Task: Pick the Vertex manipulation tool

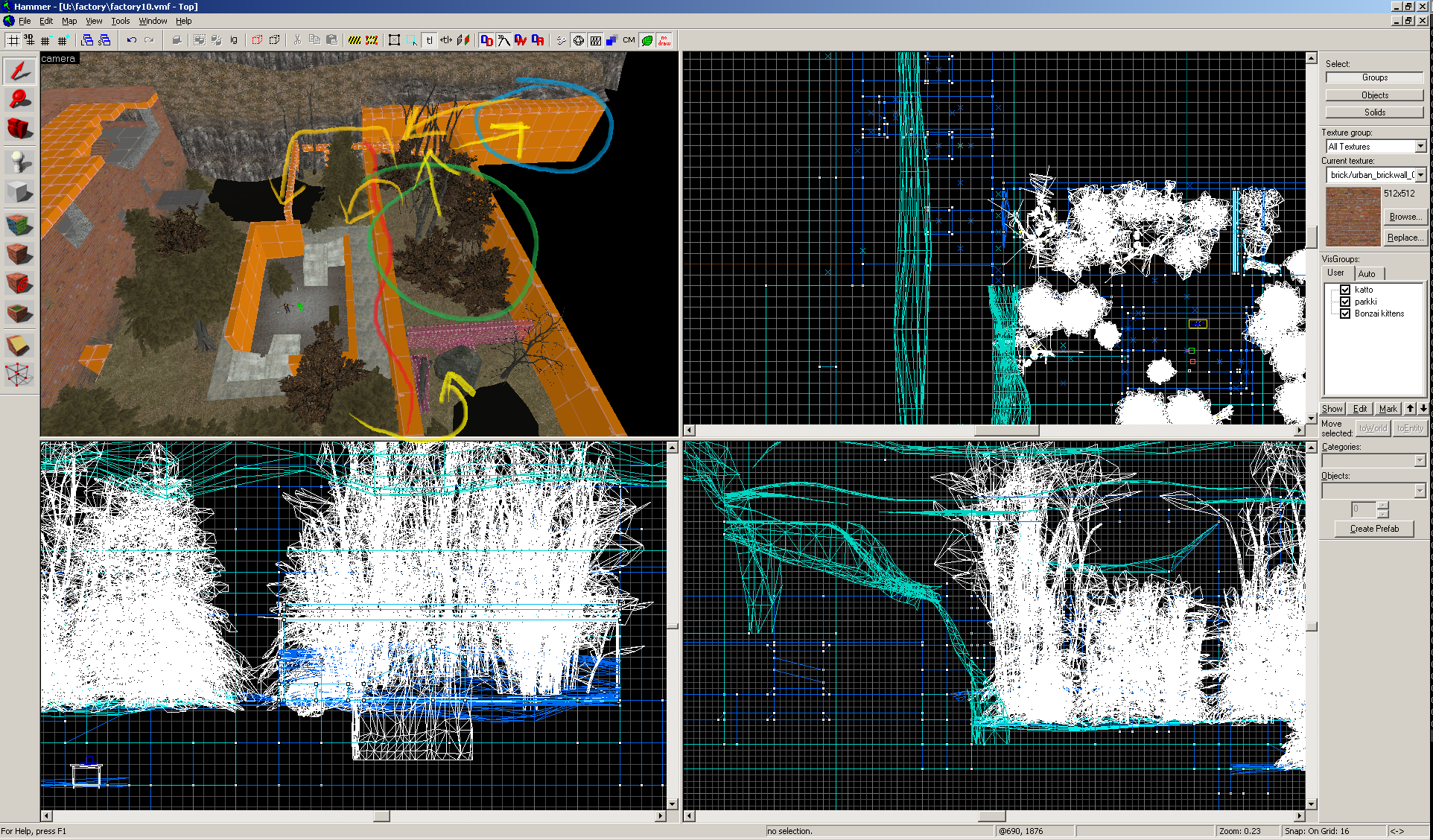Action: coord(19,375)
